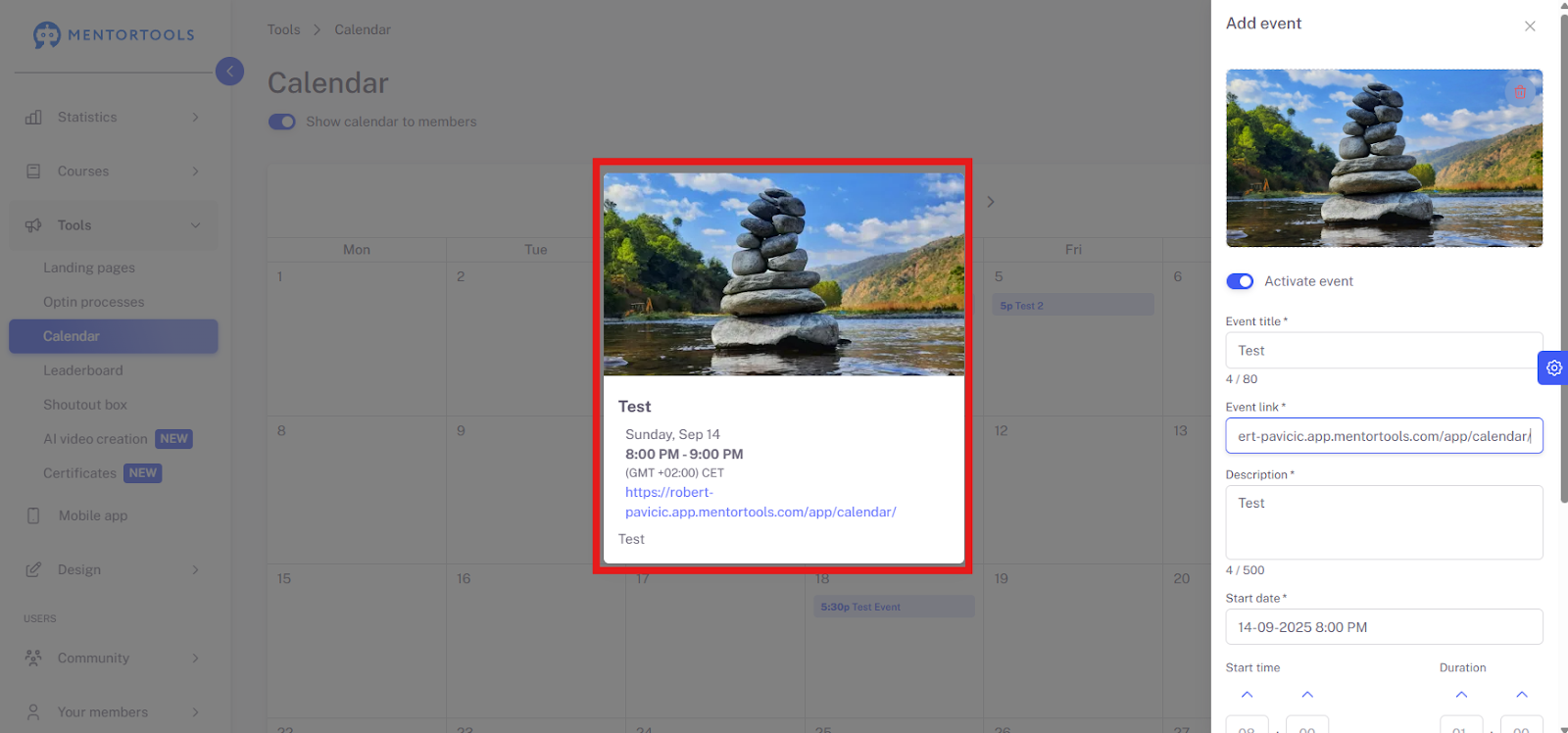Image resolution: width=1568 pixels, height=733 pixels.
Task: Open Leaderboard in the Tools menu
Action: point(83,370)
